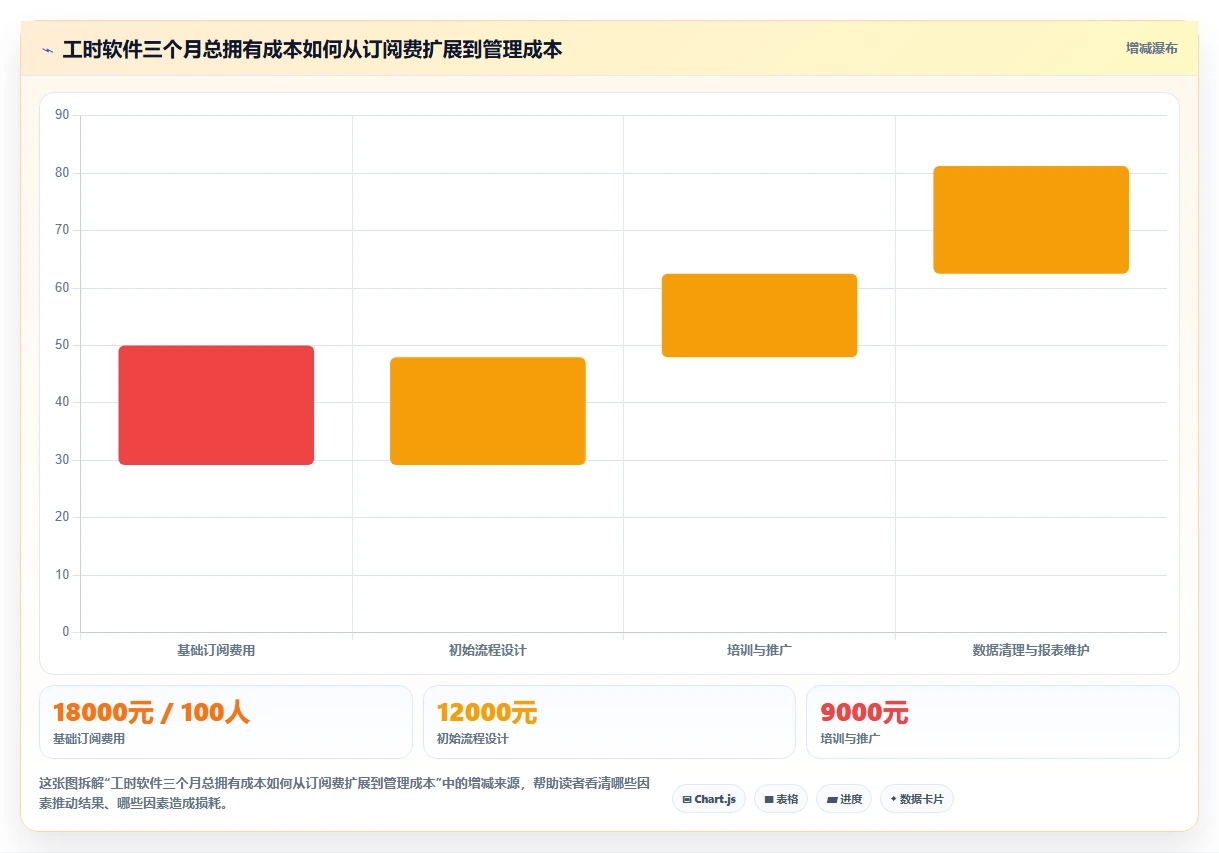The width and height of the screenshot is (1219, 853).
Task: Click the orange 数据清理与报表维护 bar
Action: point(1031,220)
